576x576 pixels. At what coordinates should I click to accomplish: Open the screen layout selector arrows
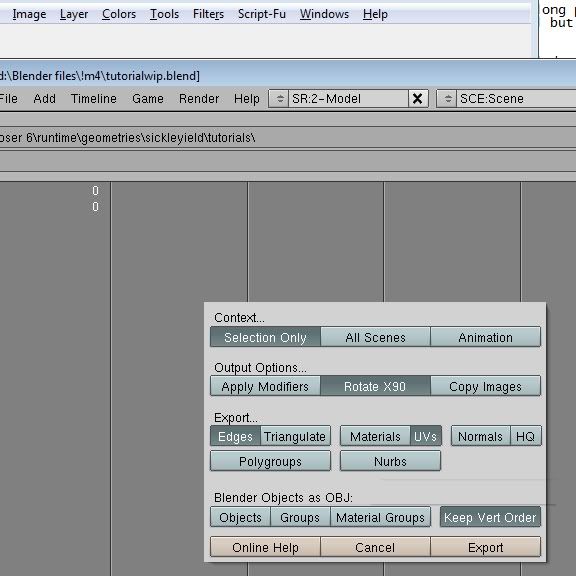(279, 98)
